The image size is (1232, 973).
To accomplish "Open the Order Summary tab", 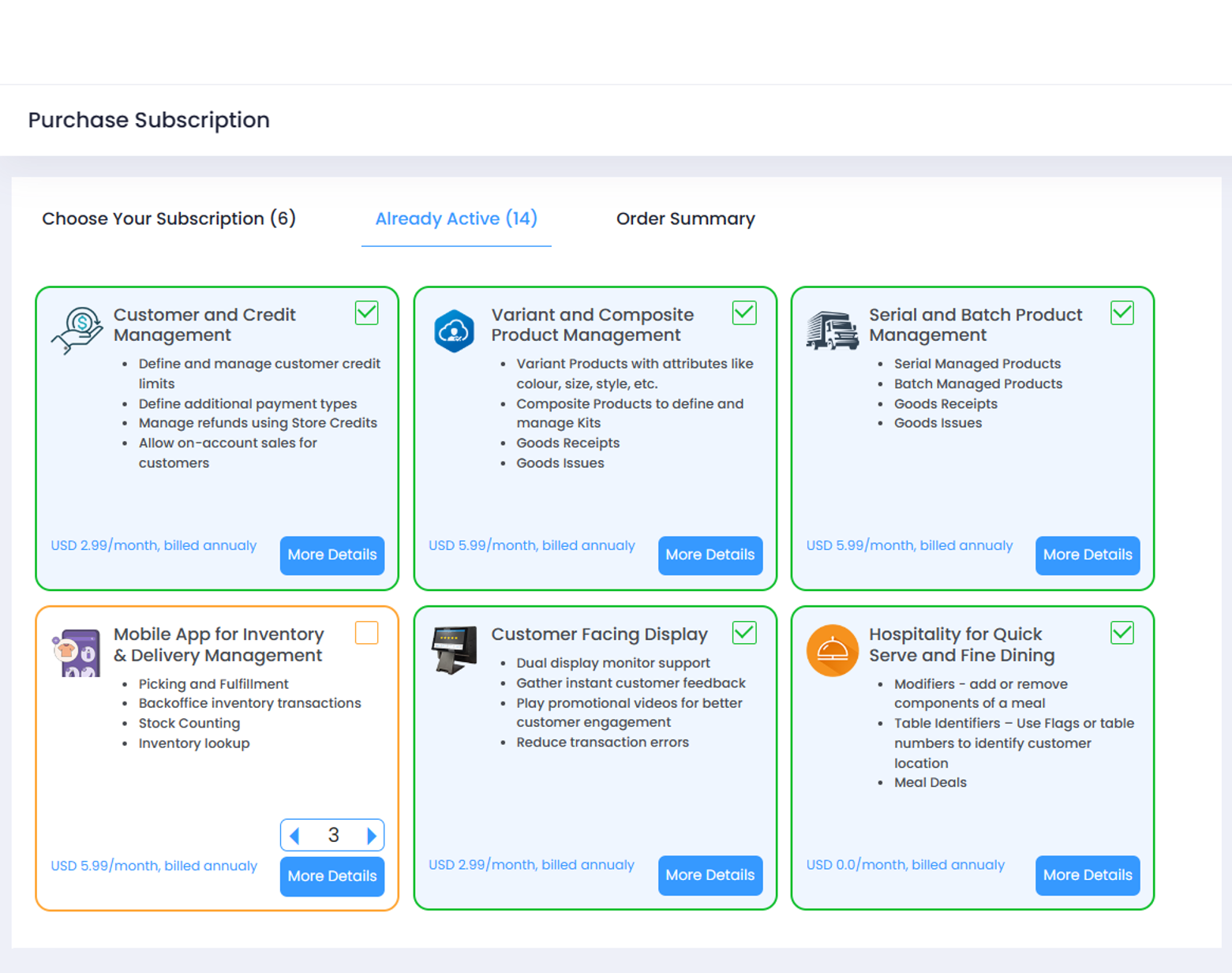I will [x=685, y=219].
